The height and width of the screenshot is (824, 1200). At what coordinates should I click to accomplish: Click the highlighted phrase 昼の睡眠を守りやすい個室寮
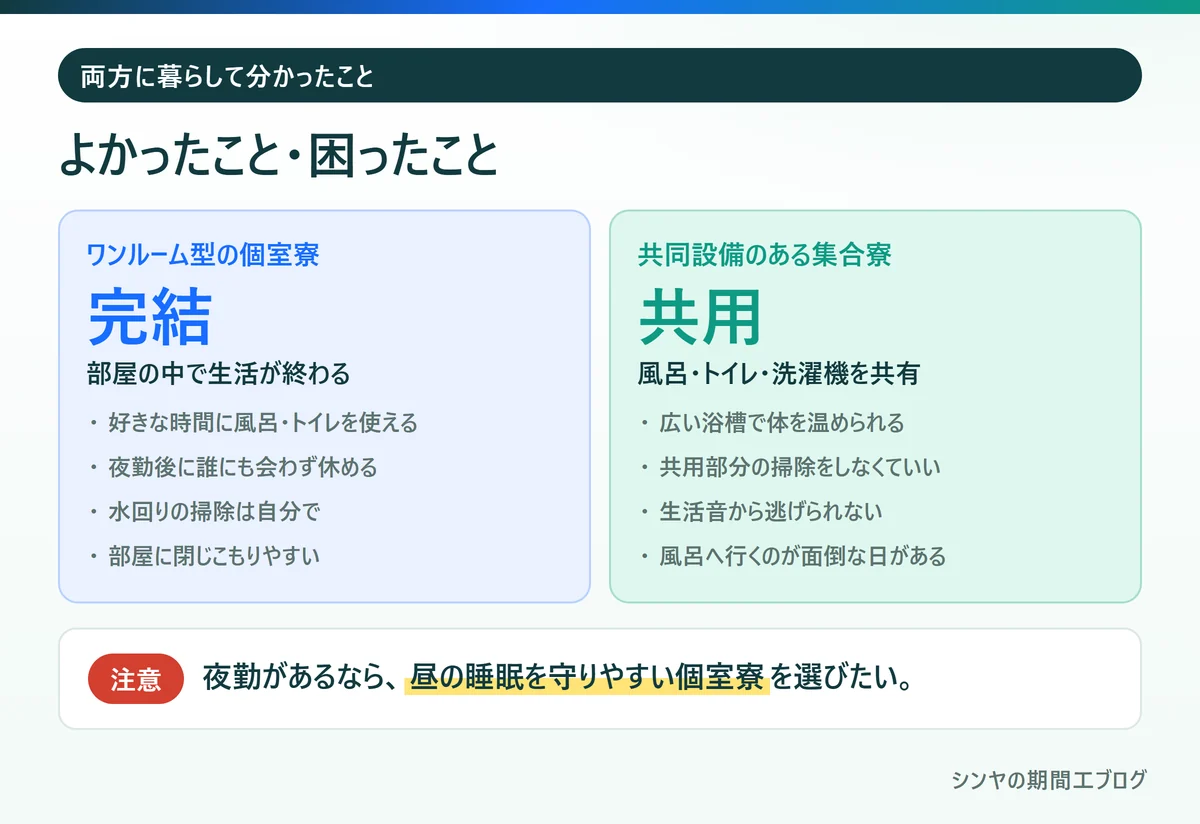(587, 678)
